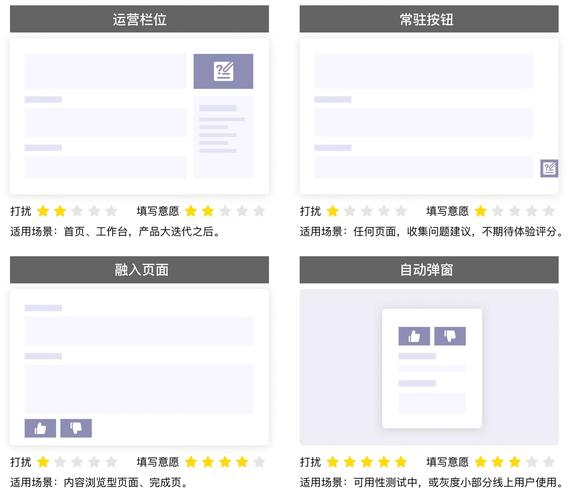569x500 pixels.
Task: Click thumbs-down button in 融入页面 mockup
Action: click(x=76, y=428)
